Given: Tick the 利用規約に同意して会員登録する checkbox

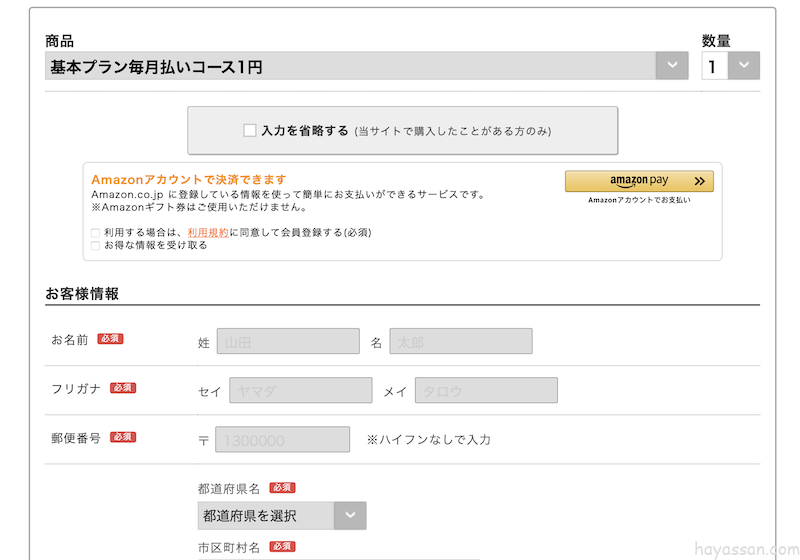Looking at the screenshot, I should 96,232.
